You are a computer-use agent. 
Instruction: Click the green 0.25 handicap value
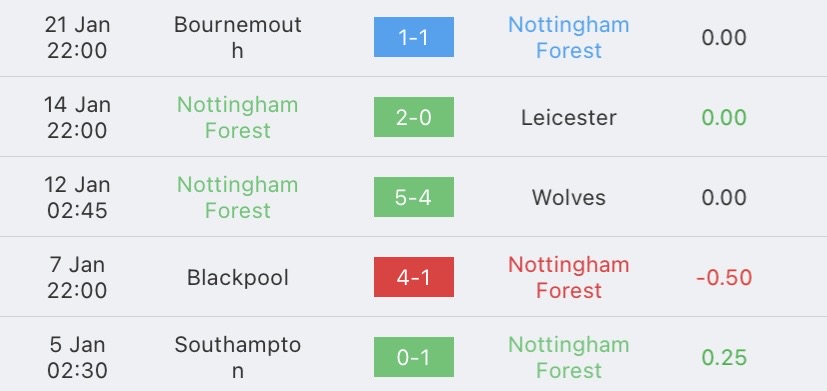[724, 357]
